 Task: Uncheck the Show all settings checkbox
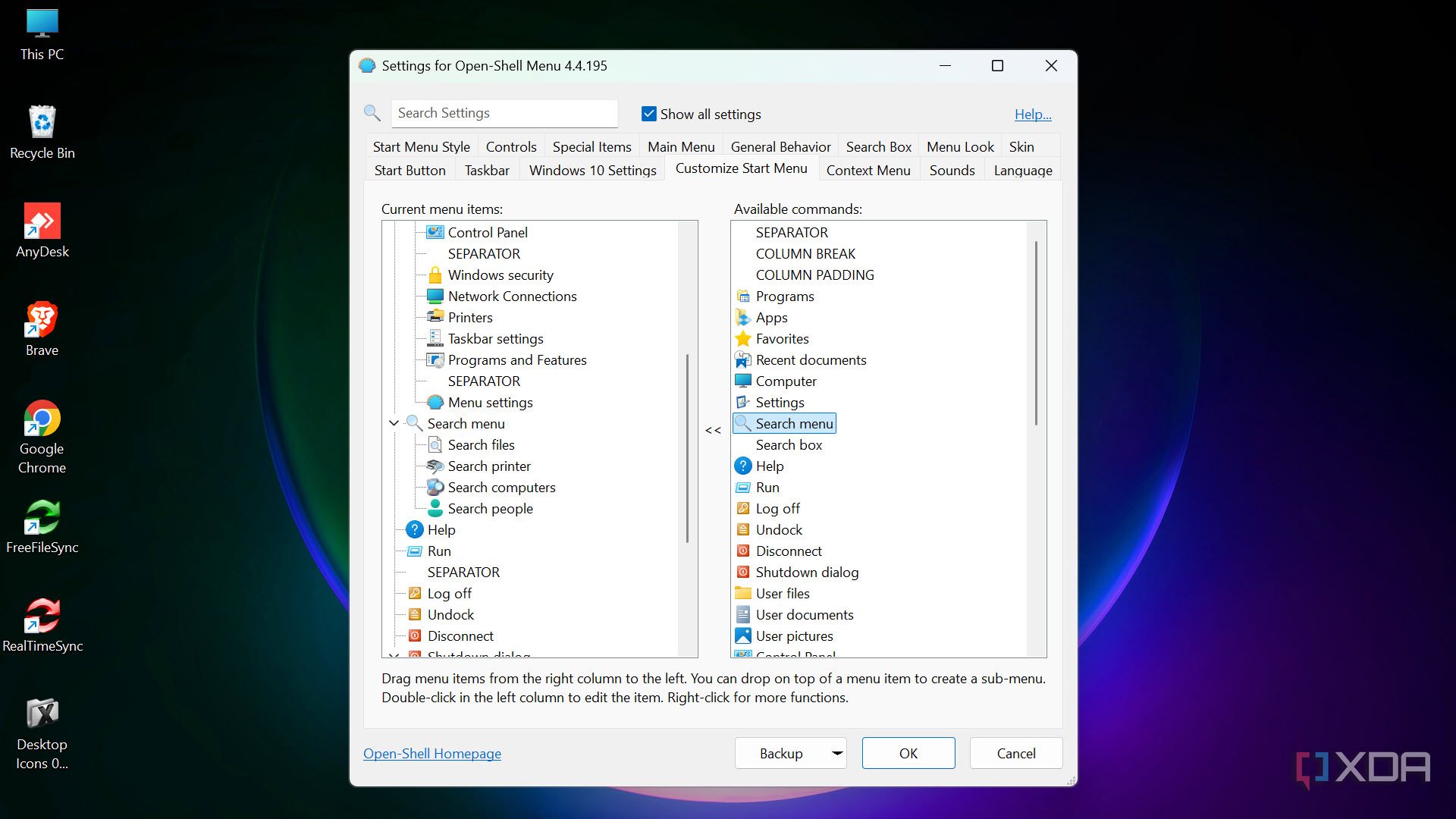pos(649,114)
